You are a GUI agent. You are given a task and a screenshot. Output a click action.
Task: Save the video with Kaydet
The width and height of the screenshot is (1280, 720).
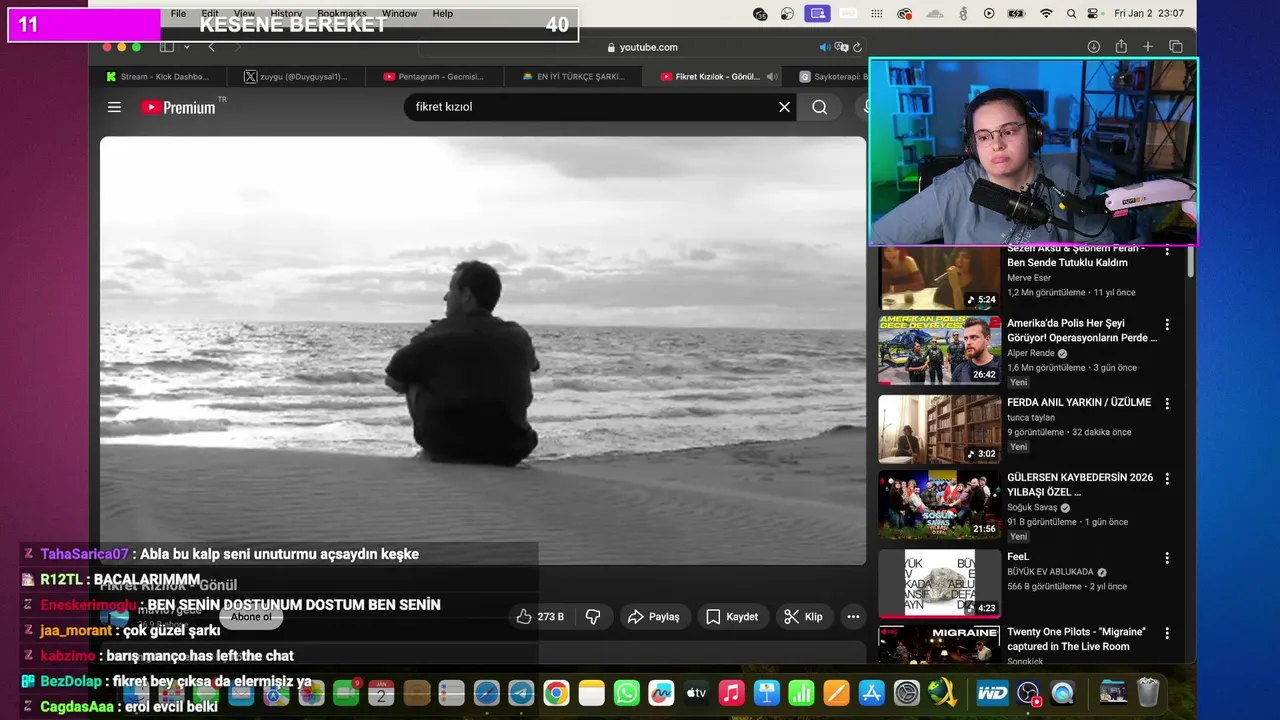[x=732, y=617]
